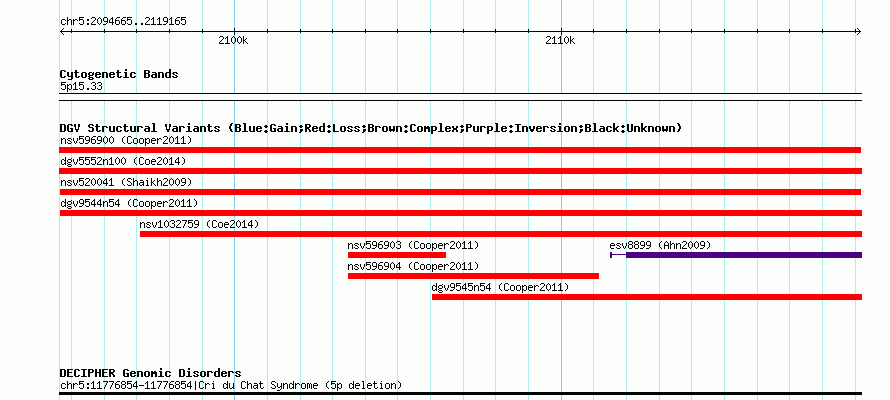
Task: Select the short nsv596903 (Cooper2011) bar
Action: [x=397, y=255]
